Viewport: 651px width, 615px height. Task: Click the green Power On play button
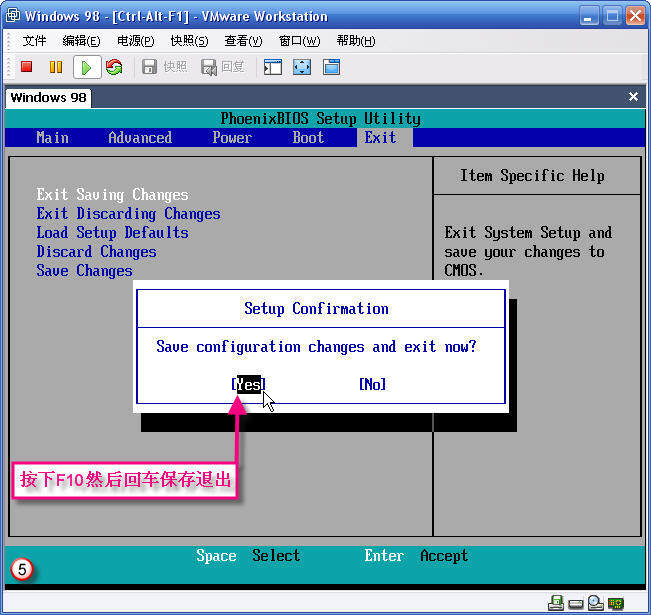87,67
